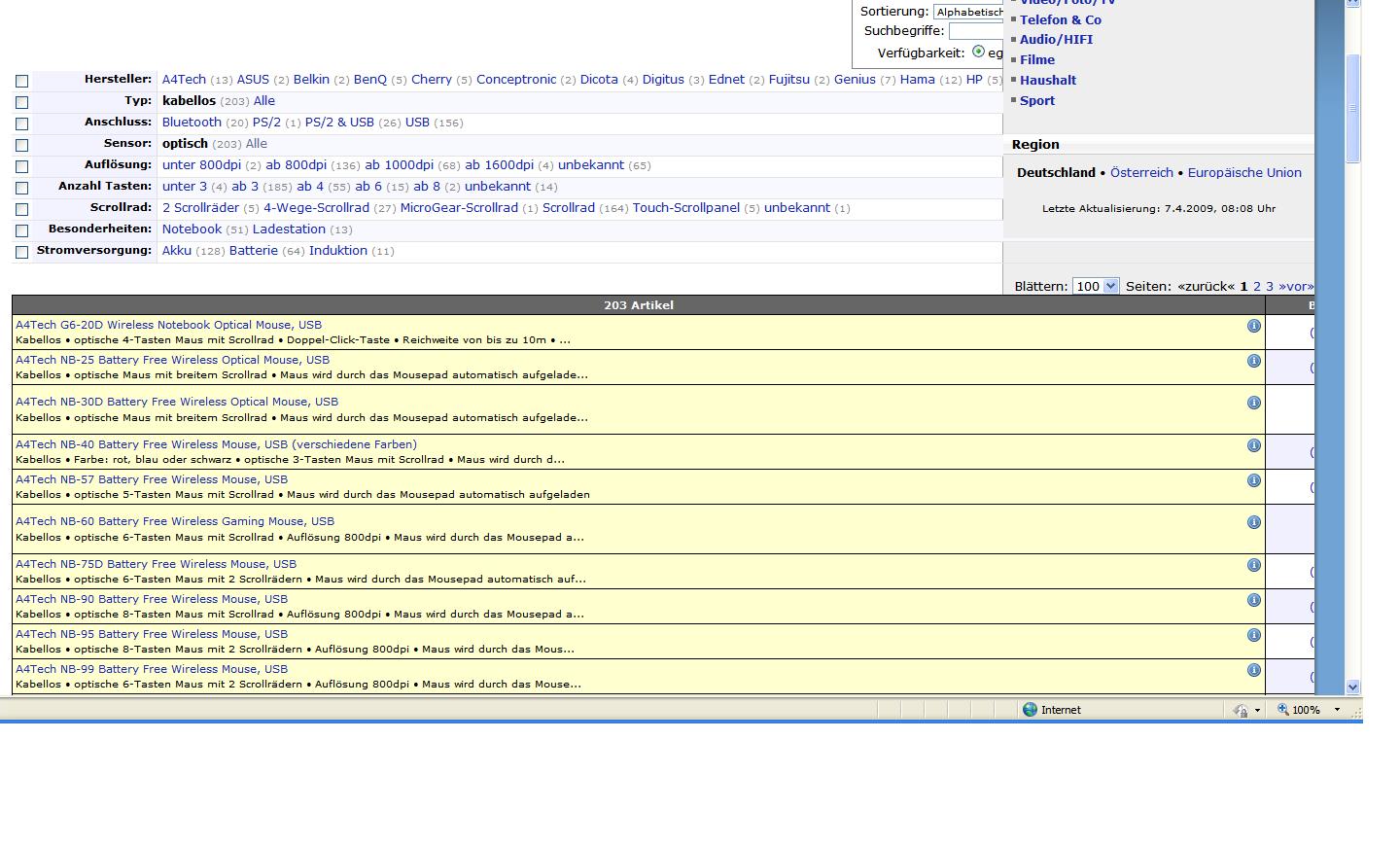The width and height of the screenshot is (1400, 846).
Task: Open the security icon dropdown arrow in status bar
Action: point(1257,711)
